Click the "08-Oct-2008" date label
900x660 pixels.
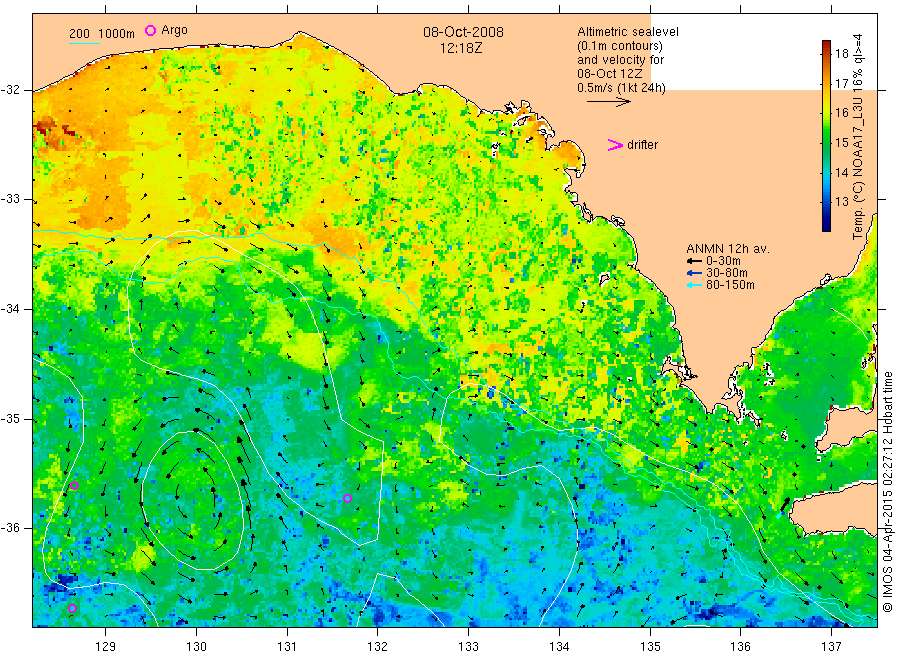point(463,32)
